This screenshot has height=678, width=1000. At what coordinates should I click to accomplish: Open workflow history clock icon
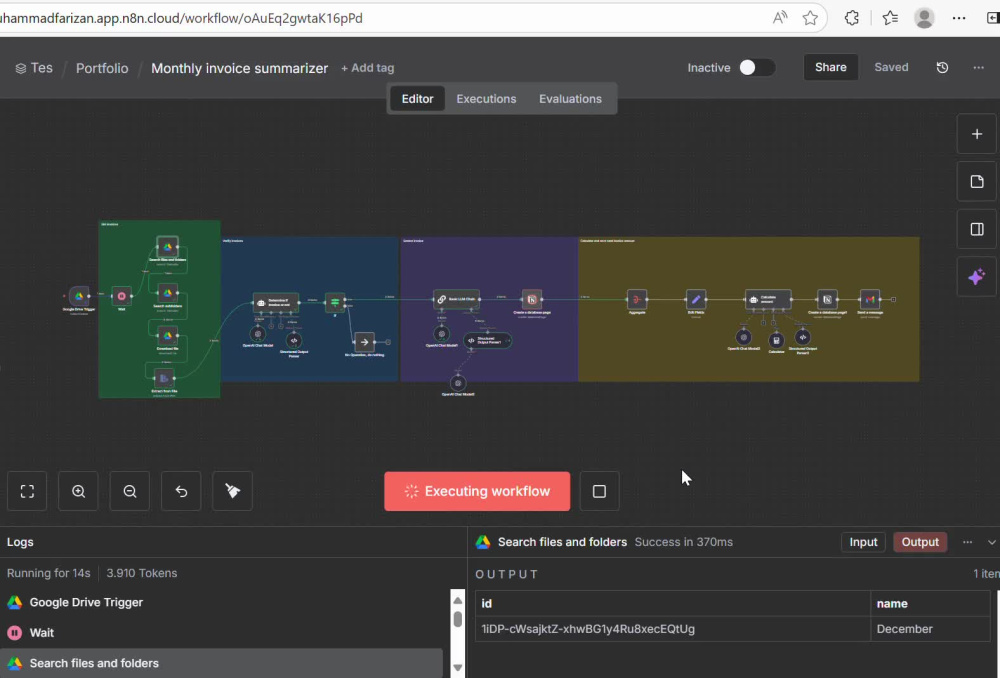[942, 68]
